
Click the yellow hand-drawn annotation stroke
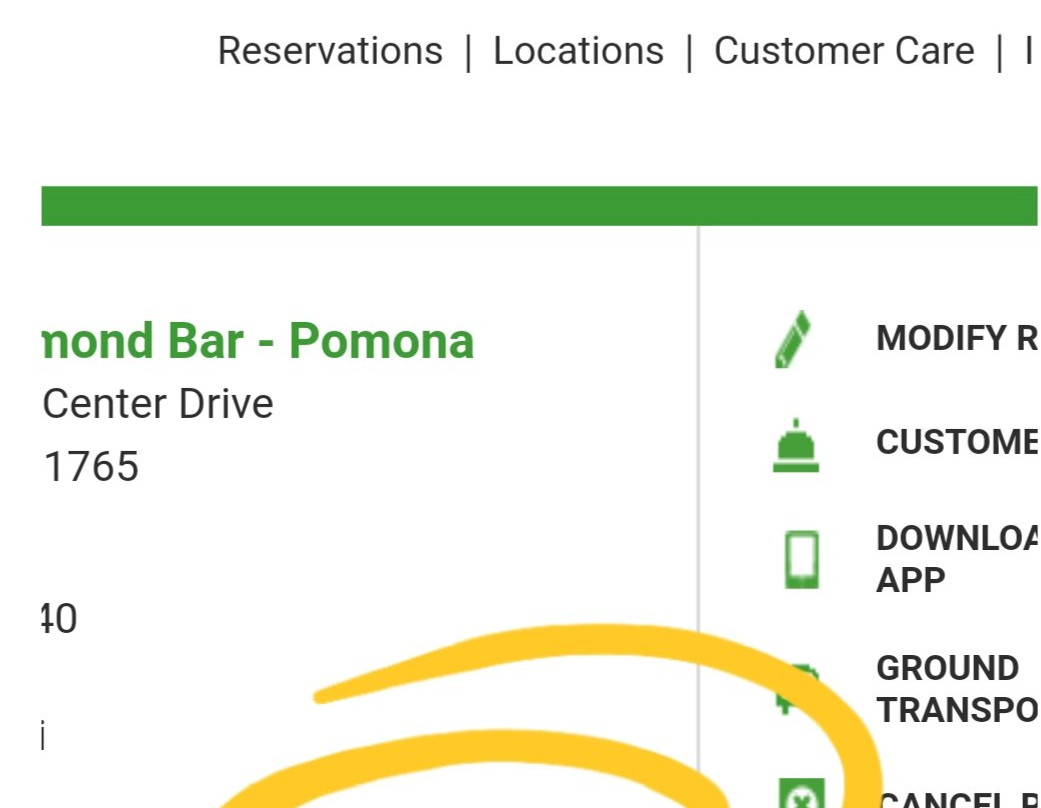(x=600, y=641)
